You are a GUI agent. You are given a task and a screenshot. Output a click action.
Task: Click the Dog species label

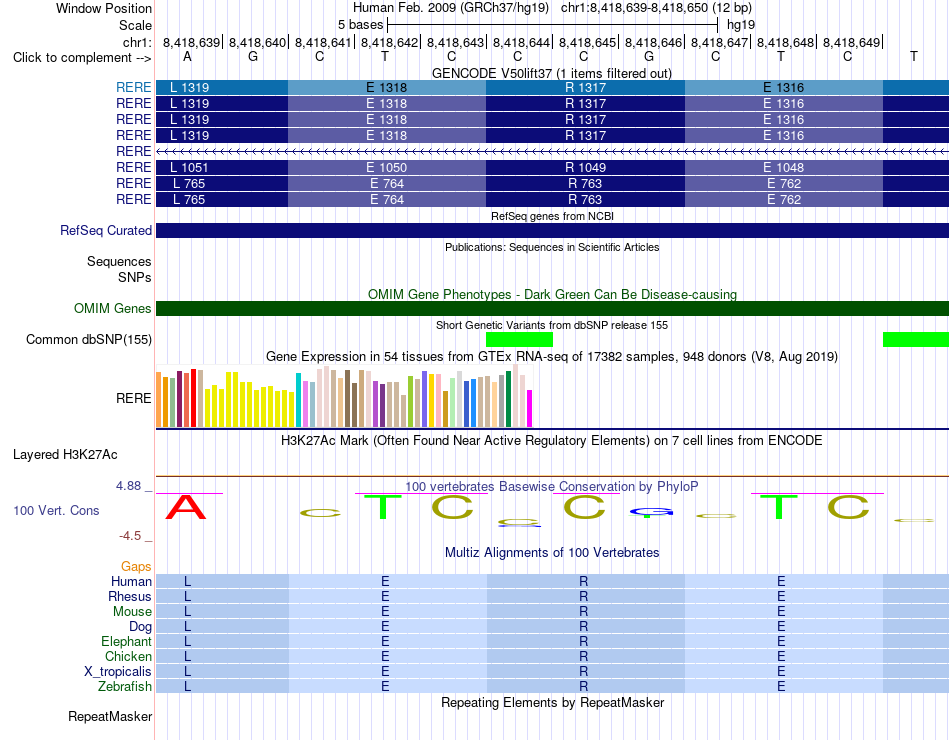[140, 627]
